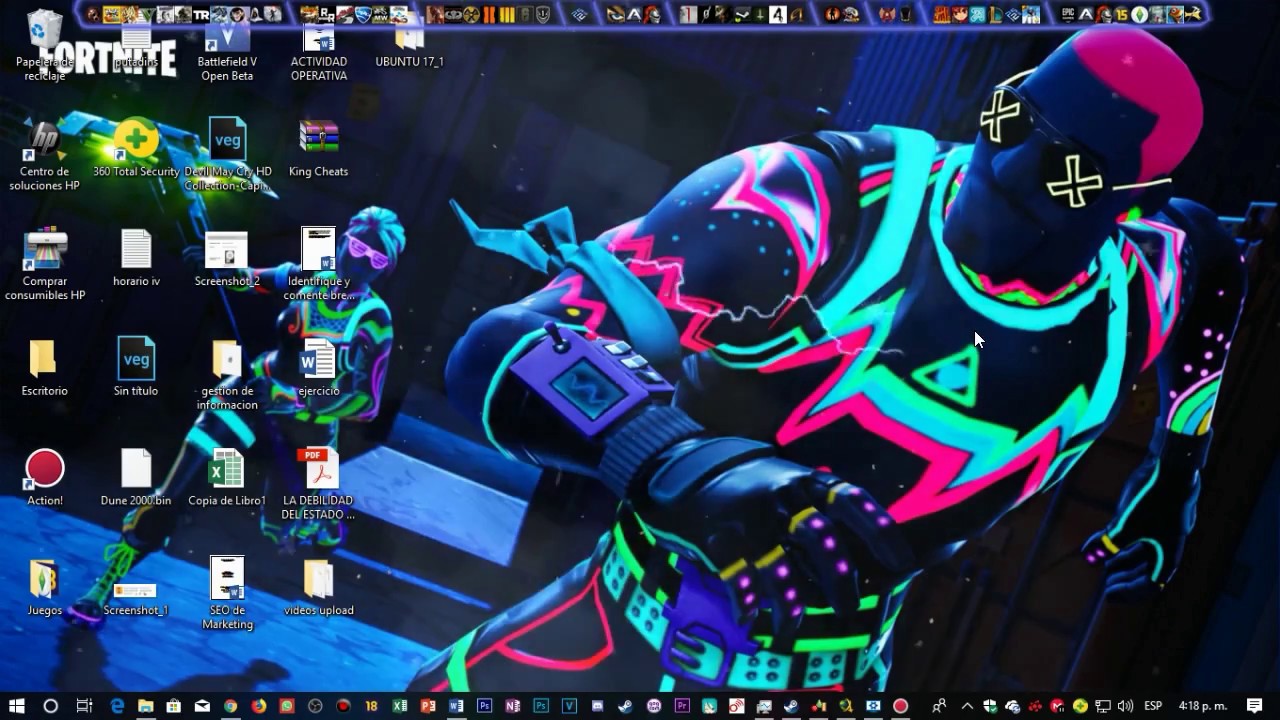Open the Action Center notifications
The width and height of the screenshot is (1280, 720).
pos(1255,706)
